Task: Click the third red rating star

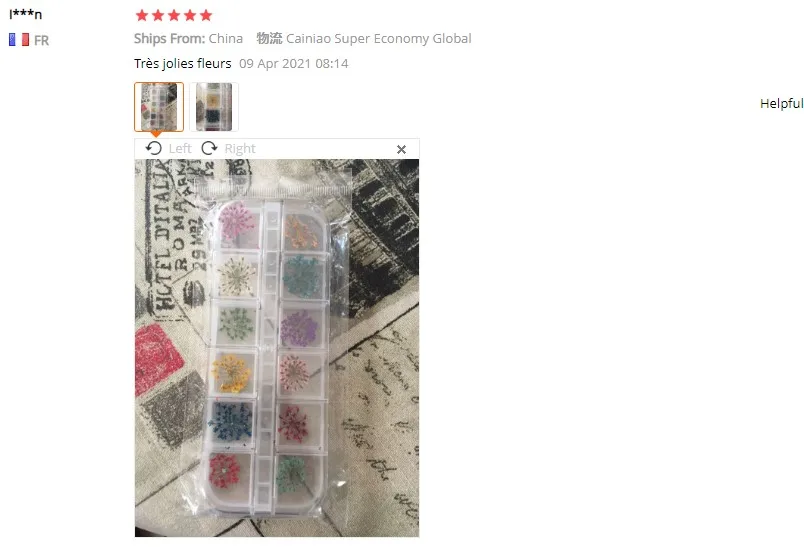Action: (x=174, y=15)
